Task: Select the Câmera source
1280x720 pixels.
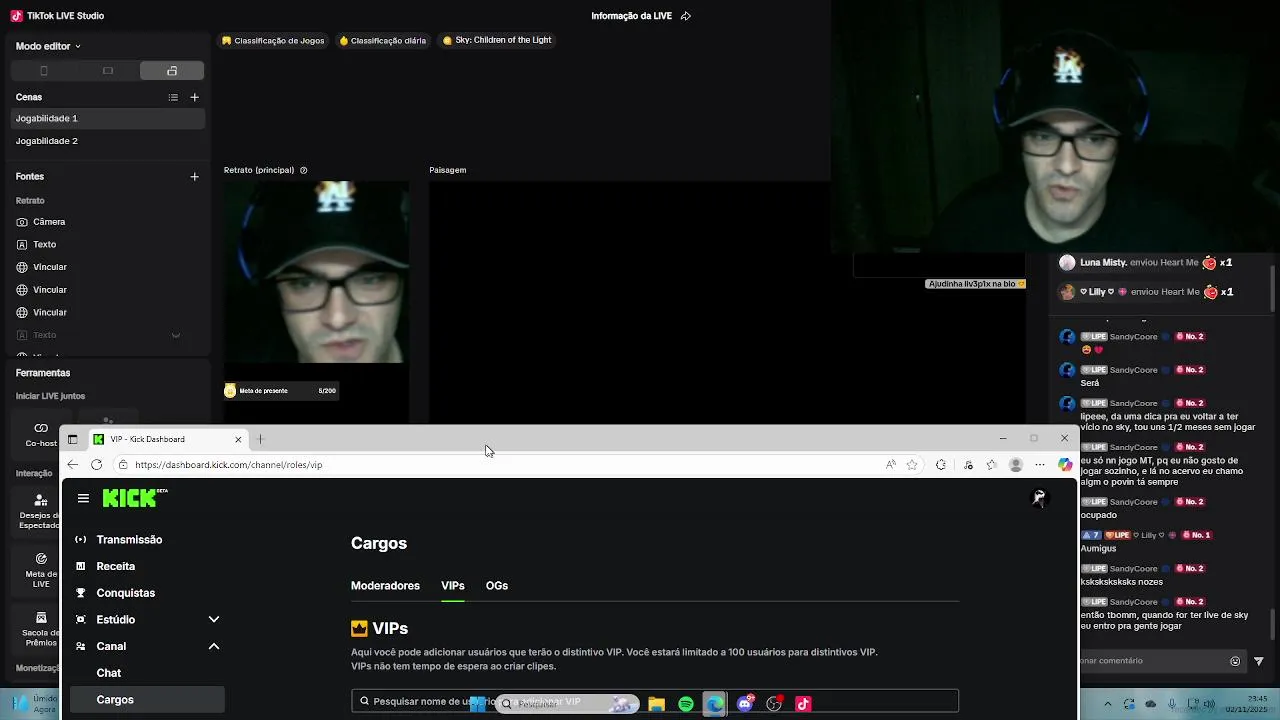Action: tap(48, 222)
